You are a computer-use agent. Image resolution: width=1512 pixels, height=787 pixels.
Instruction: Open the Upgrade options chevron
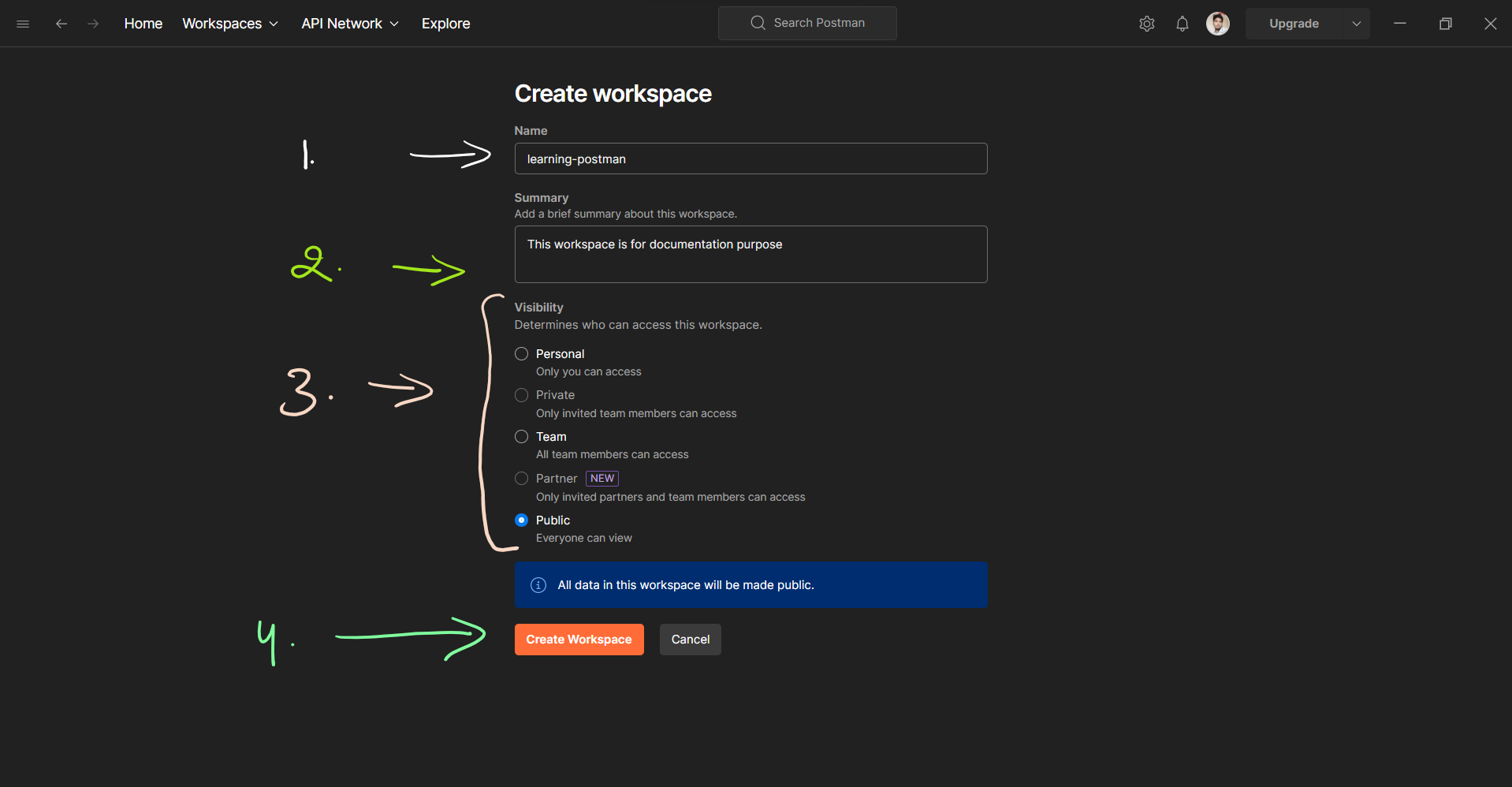point(1357,24)
